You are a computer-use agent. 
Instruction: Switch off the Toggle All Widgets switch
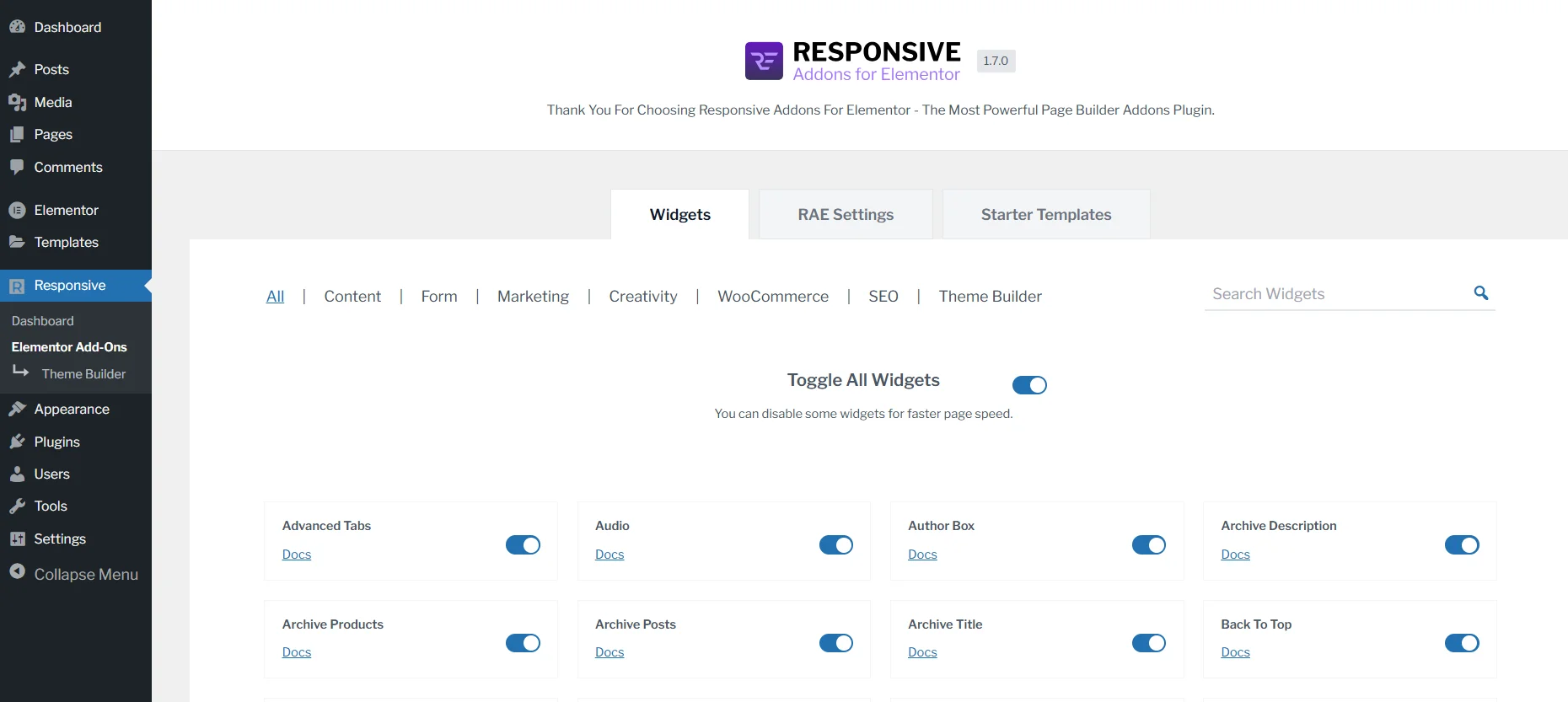tap(1029, 385)
